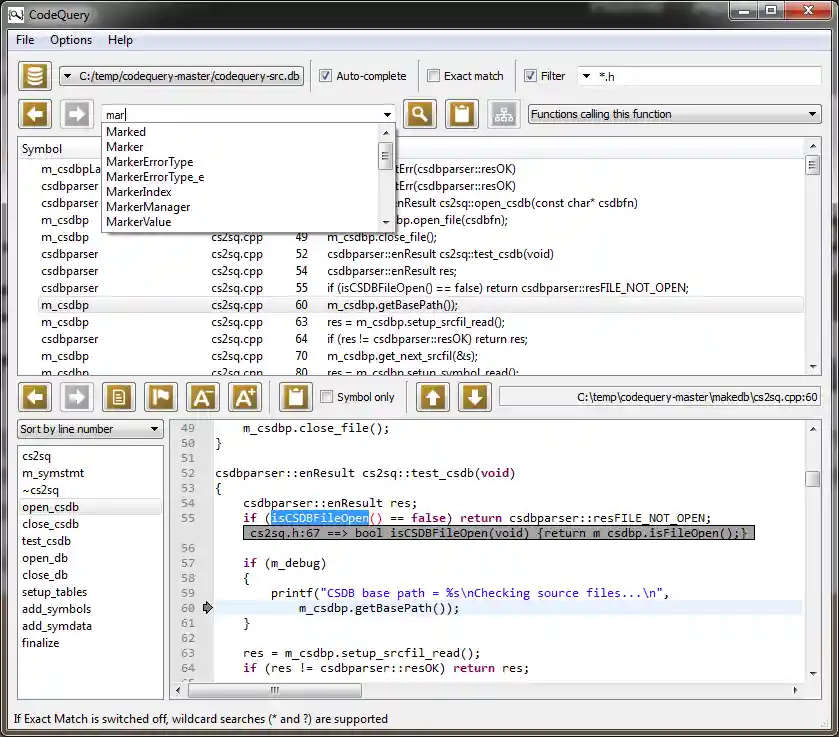This screenshot has width=839, height=737.
Task: Increase font size with the A+ icon
Action: [245, 397]
